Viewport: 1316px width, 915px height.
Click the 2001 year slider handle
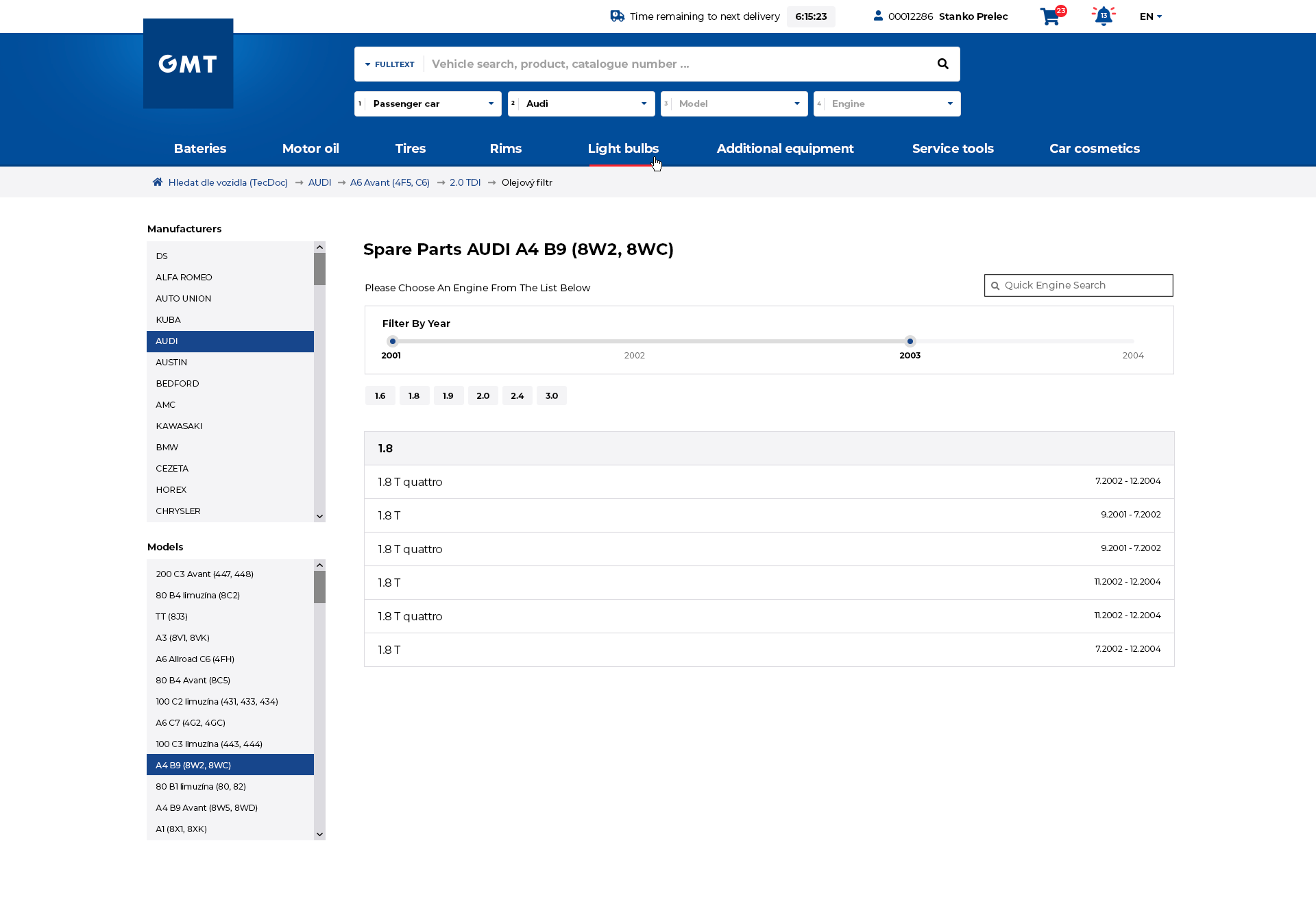click(393, 341)
